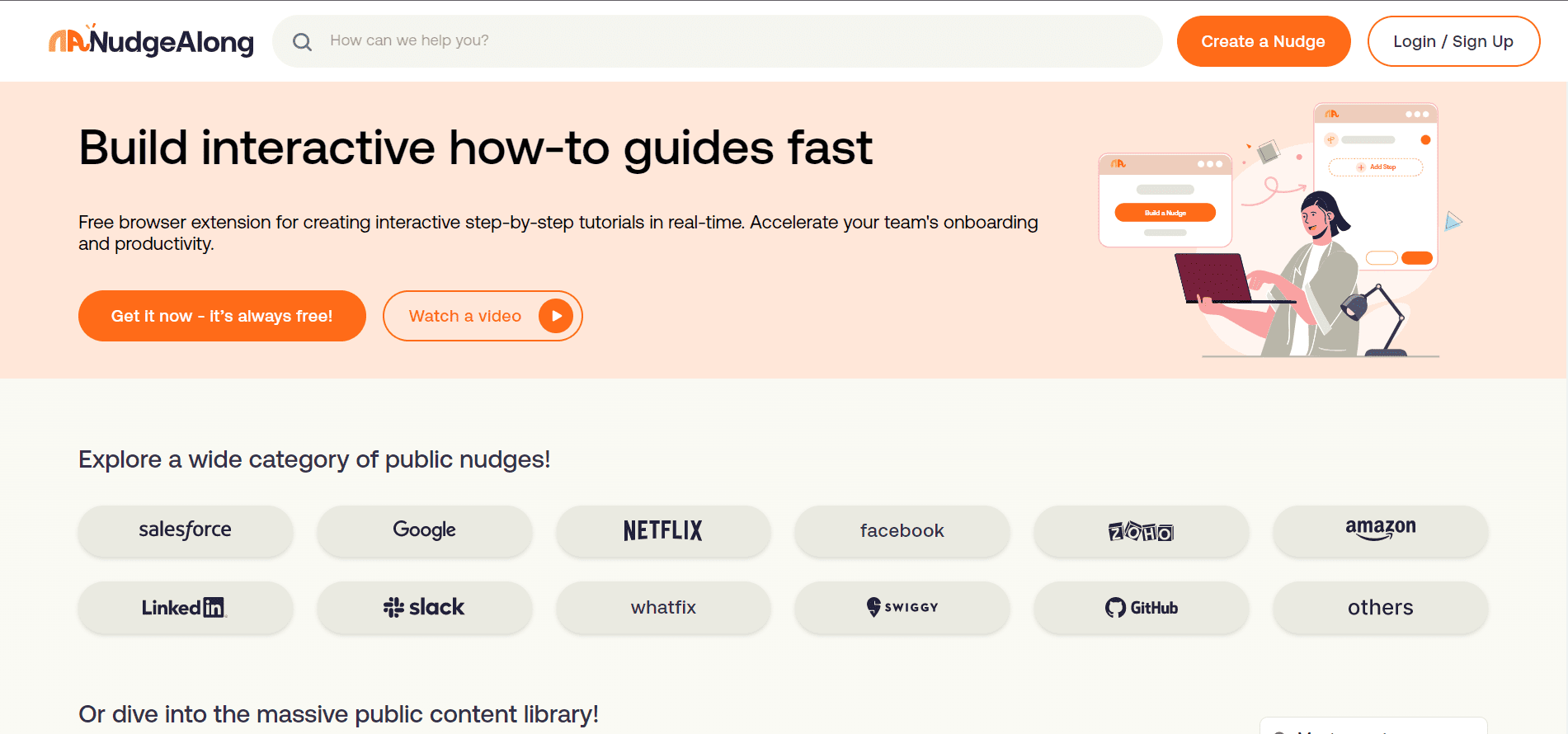
Task: Click 'Build interactive how-to guides fast' heading
Action: pos(475,148)
